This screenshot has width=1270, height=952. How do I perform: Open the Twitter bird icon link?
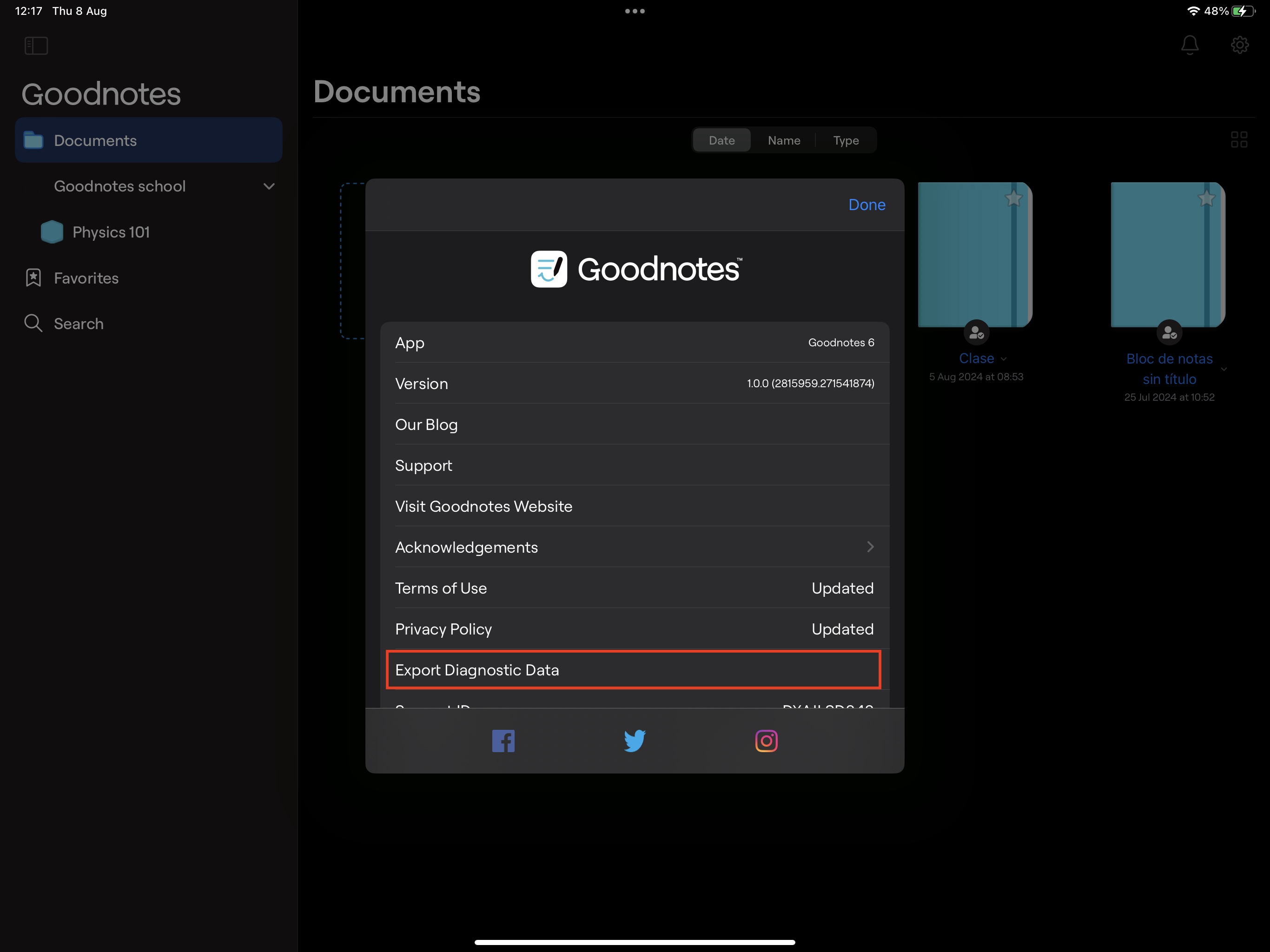tap(635, 740)
